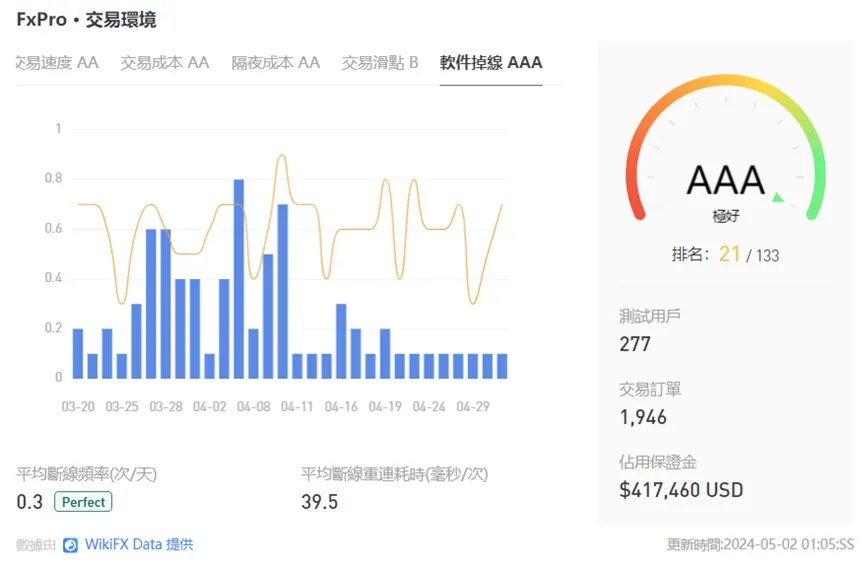Click the green gauge pointer triangle
Image resolution: width=865 pixels, height=572 pixels.
coord(778,197)
